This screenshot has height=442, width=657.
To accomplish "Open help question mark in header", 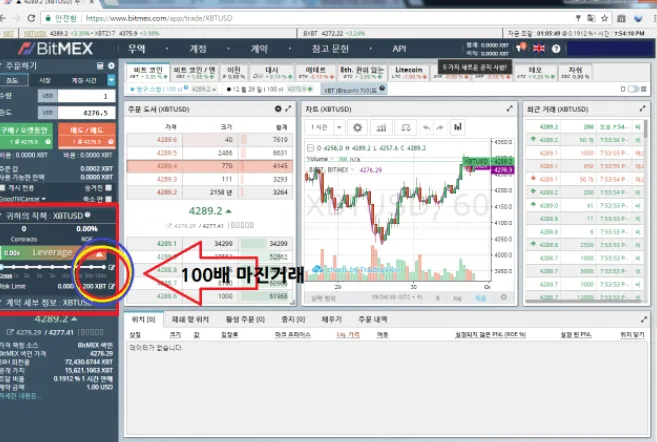I will (x=556, y=49).
